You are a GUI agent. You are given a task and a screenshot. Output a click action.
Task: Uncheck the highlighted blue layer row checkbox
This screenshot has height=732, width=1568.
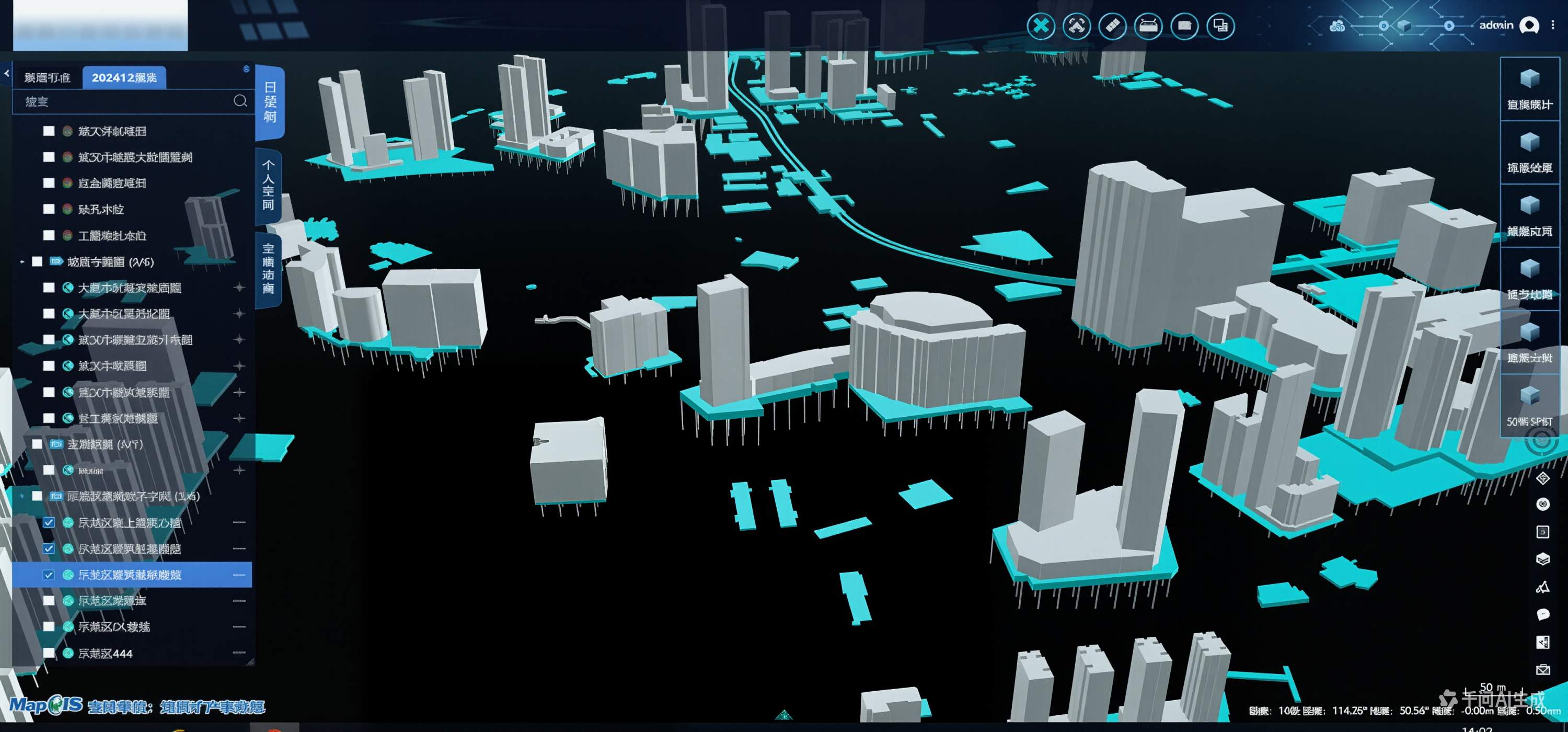(49, 575)
